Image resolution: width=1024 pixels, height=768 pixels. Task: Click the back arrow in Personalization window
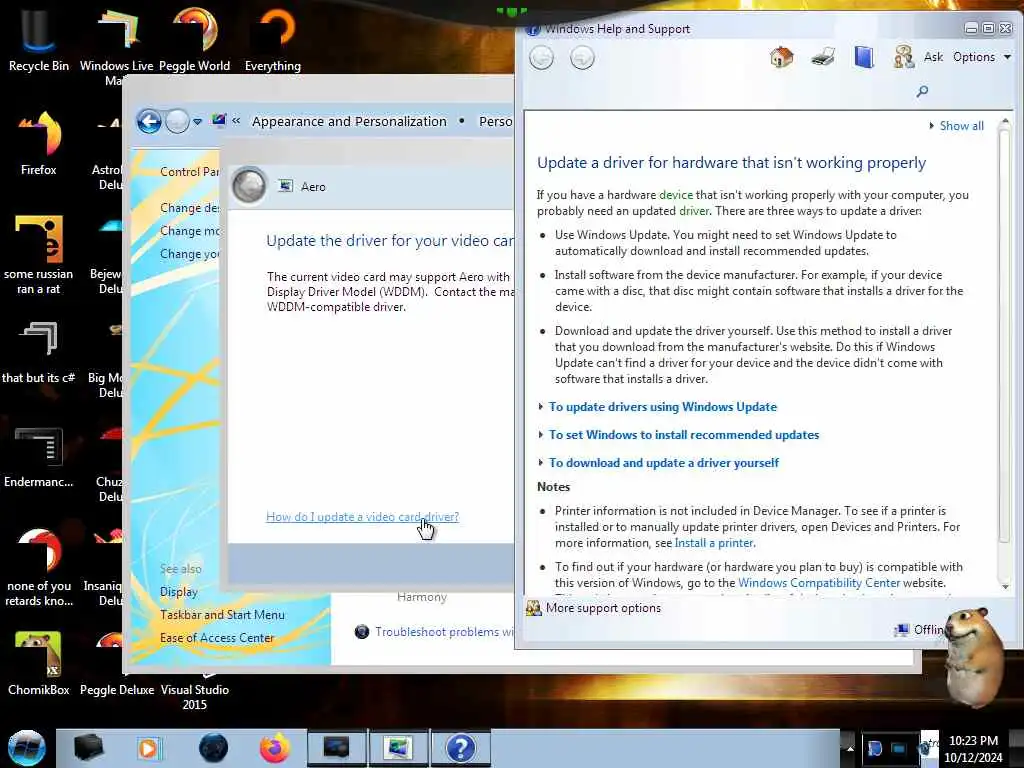(150, 121)
